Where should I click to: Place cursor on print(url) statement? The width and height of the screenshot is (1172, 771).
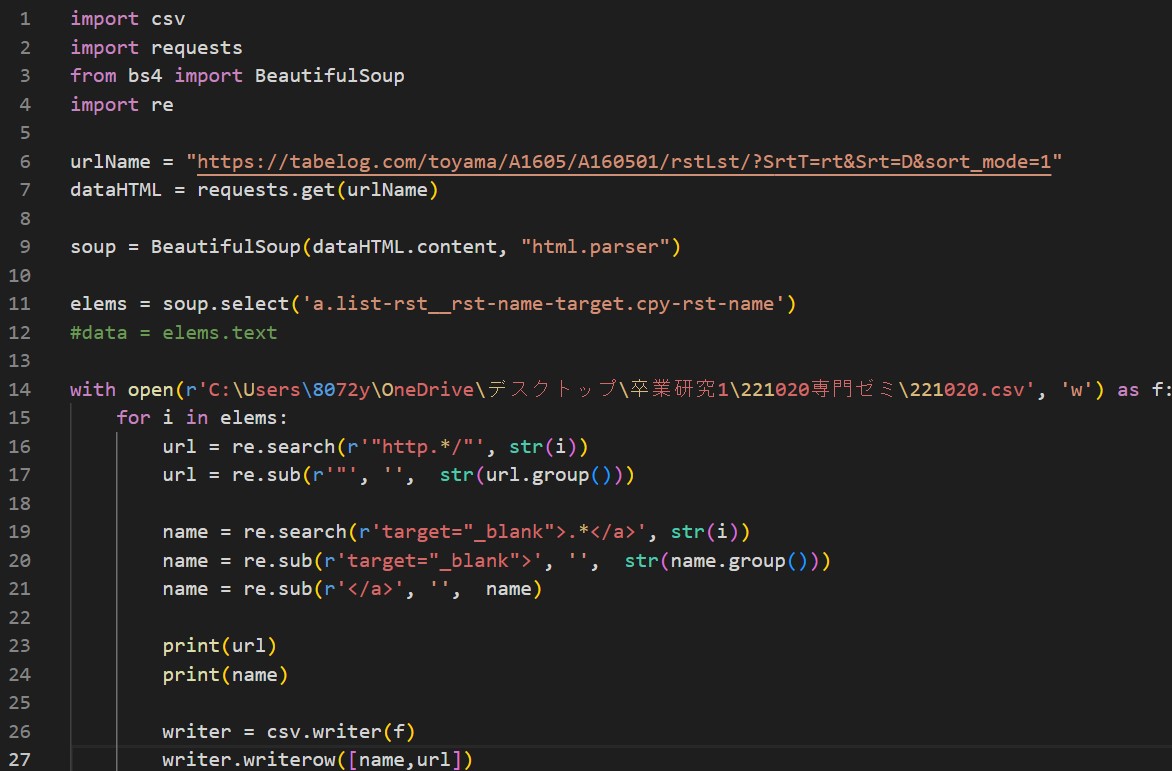[219, 646]
